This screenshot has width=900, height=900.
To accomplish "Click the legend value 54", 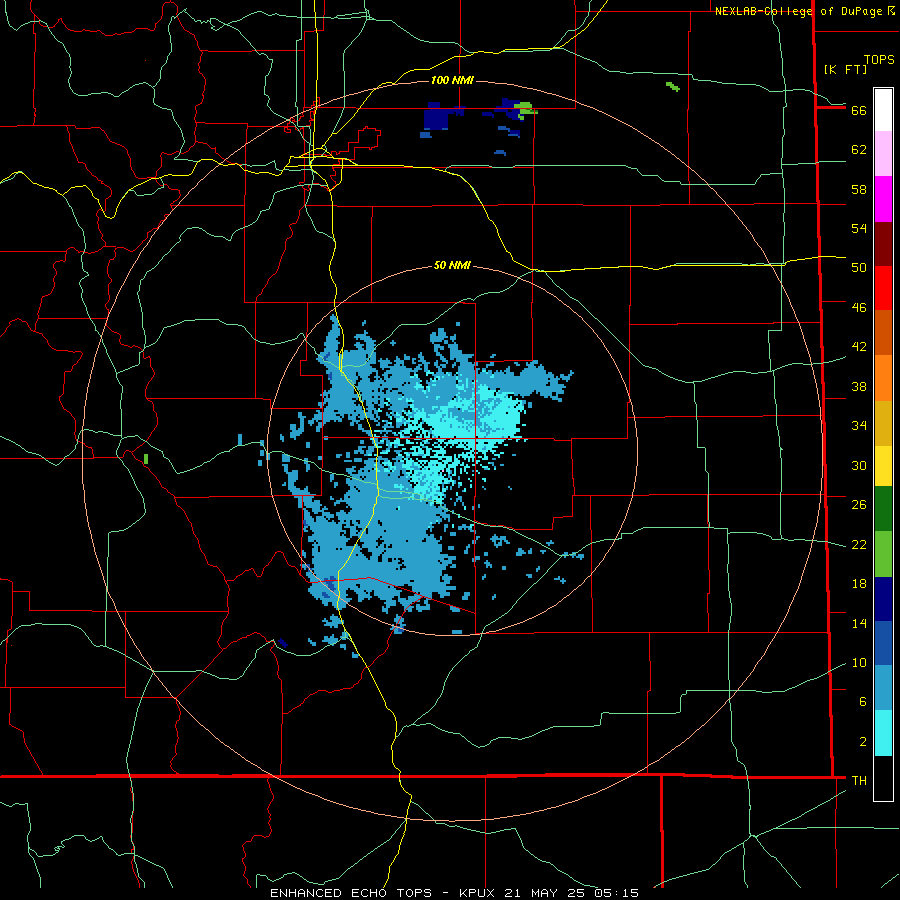I will (859, 228).
